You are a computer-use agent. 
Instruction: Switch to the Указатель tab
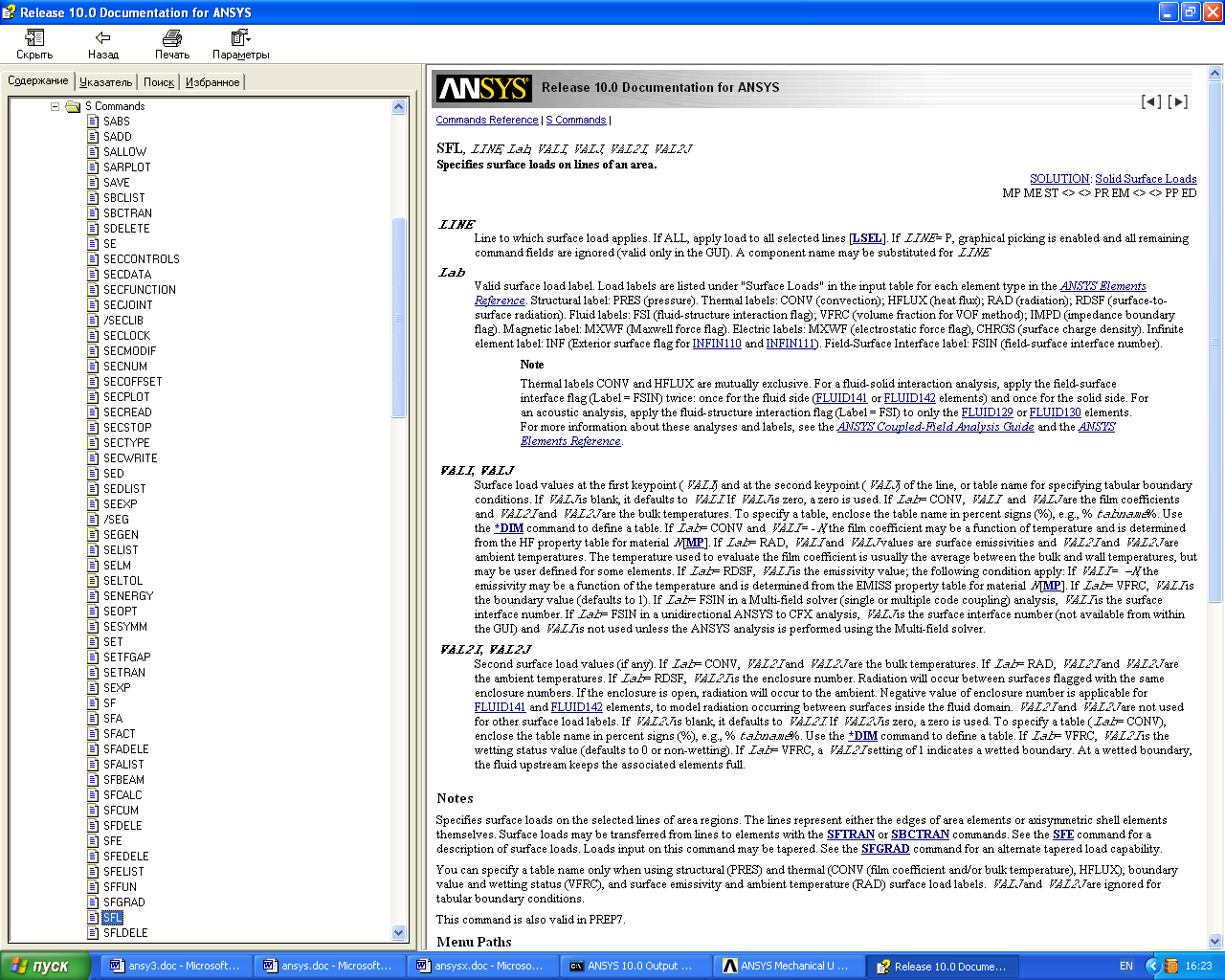tap(106, 82)
